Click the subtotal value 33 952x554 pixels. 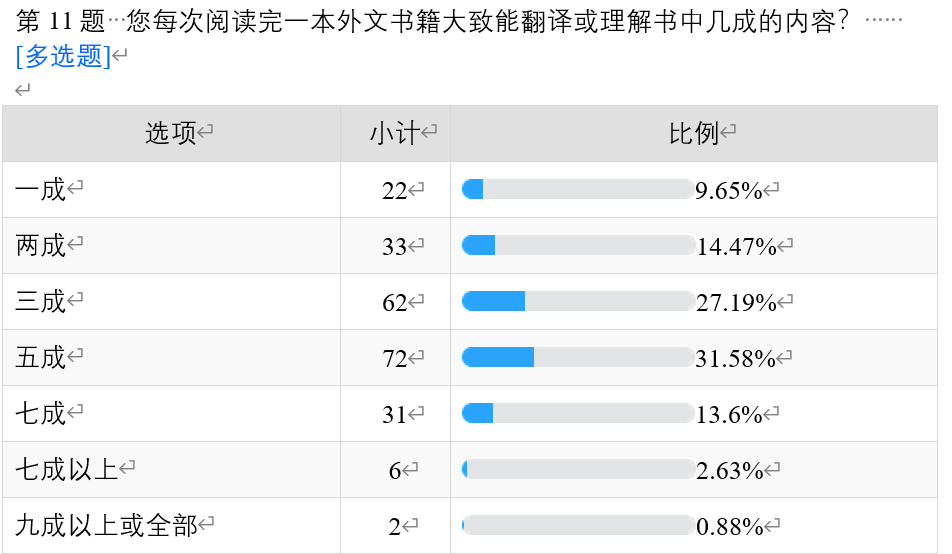394,246
